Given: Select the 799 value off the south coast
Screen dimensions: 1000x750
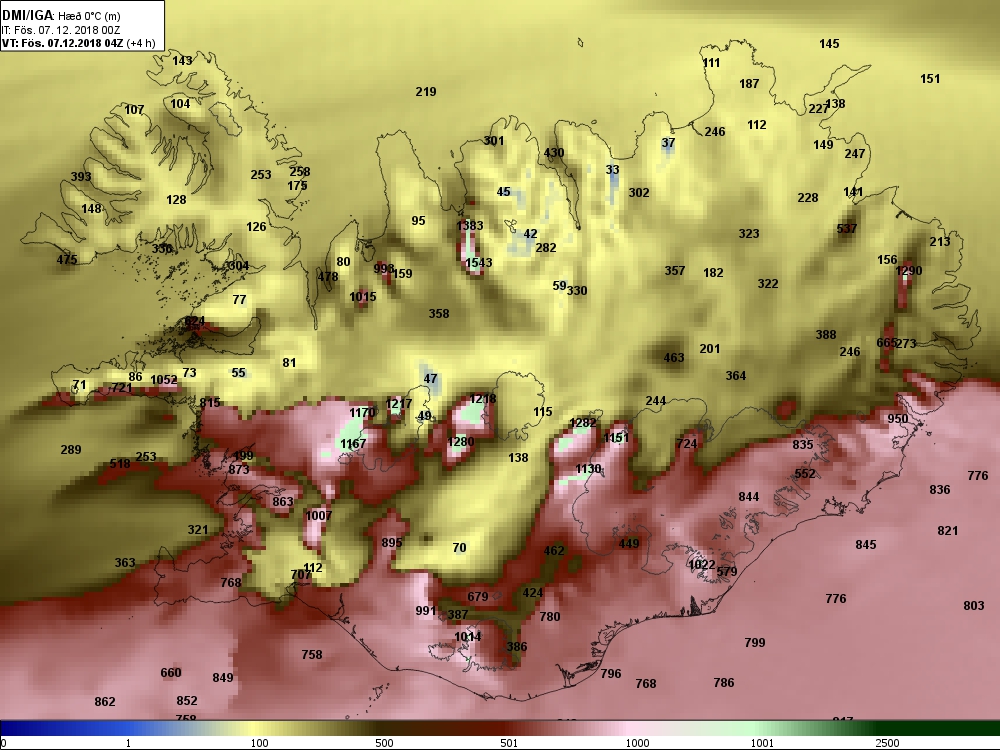Looking at the screenshot, I should point(754,643).
